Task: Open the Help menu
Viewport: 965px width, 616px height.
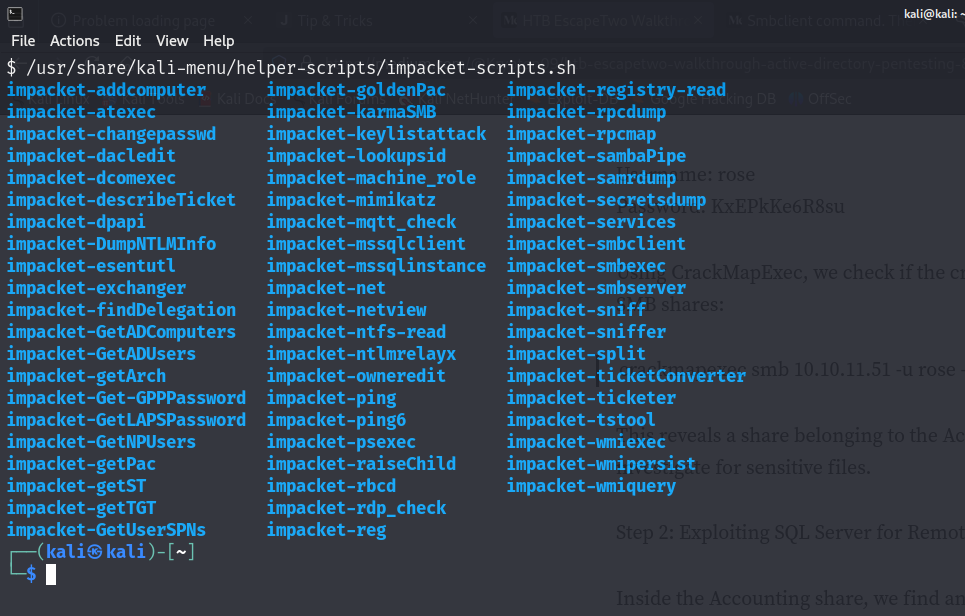Action: pyautogui.click(x=218, y=41)
